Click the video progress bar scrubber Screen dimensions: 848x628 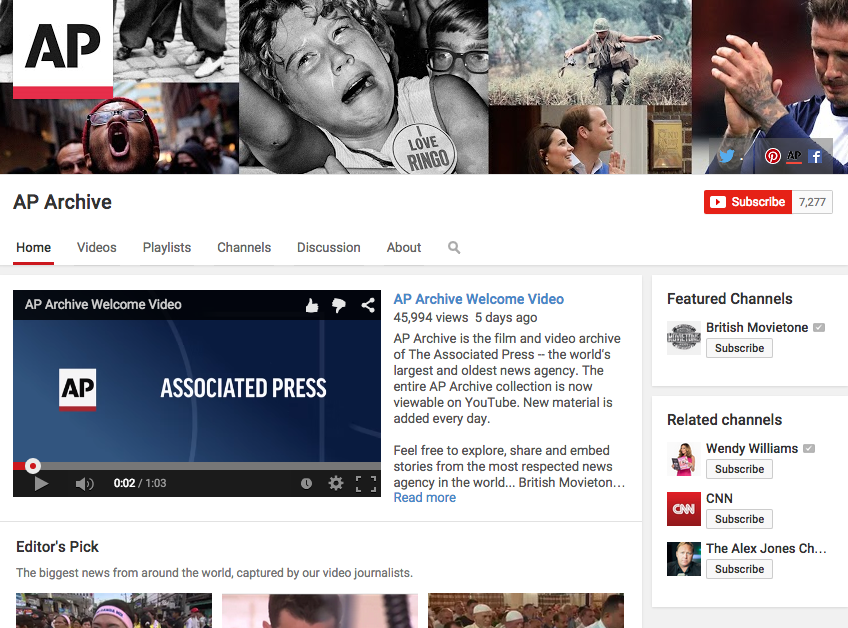click(x=33, y=465)
